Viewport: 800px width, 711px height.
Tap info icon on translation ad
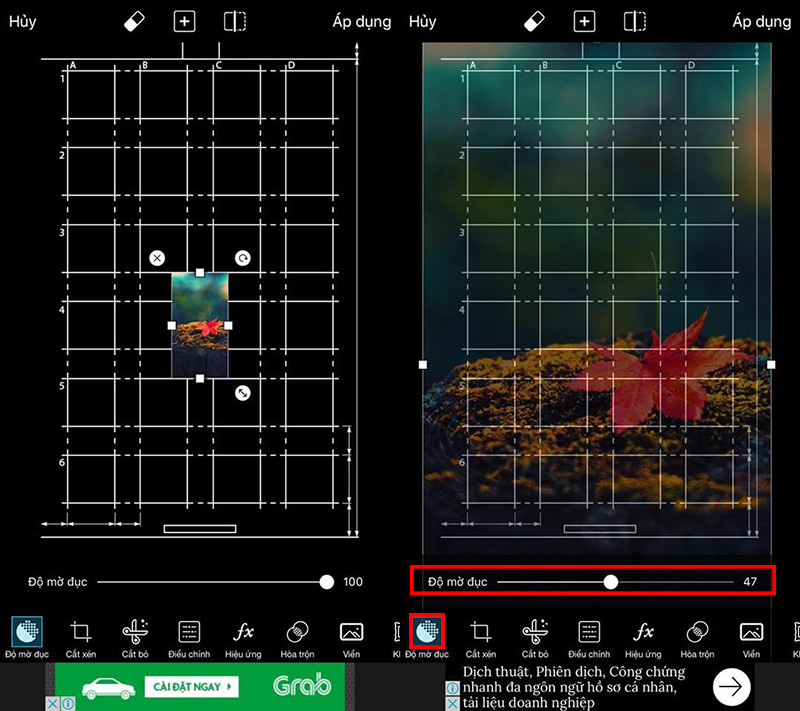pyautogui.click(x=453, y=688)
